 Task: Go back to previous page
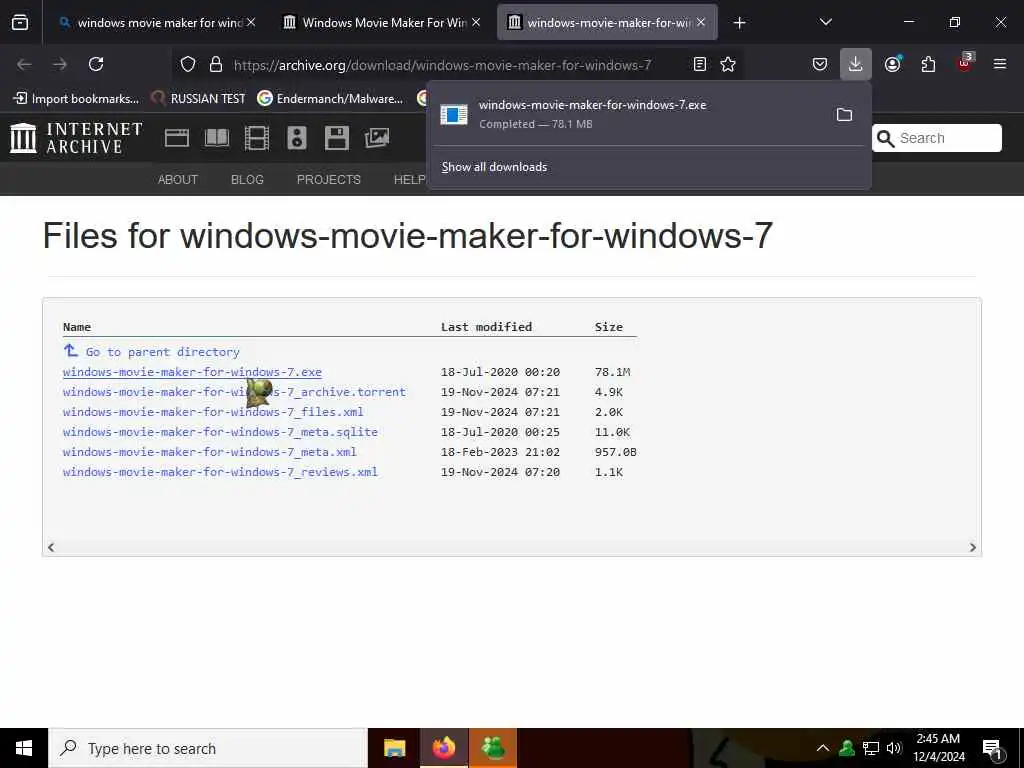coord(24,64)
